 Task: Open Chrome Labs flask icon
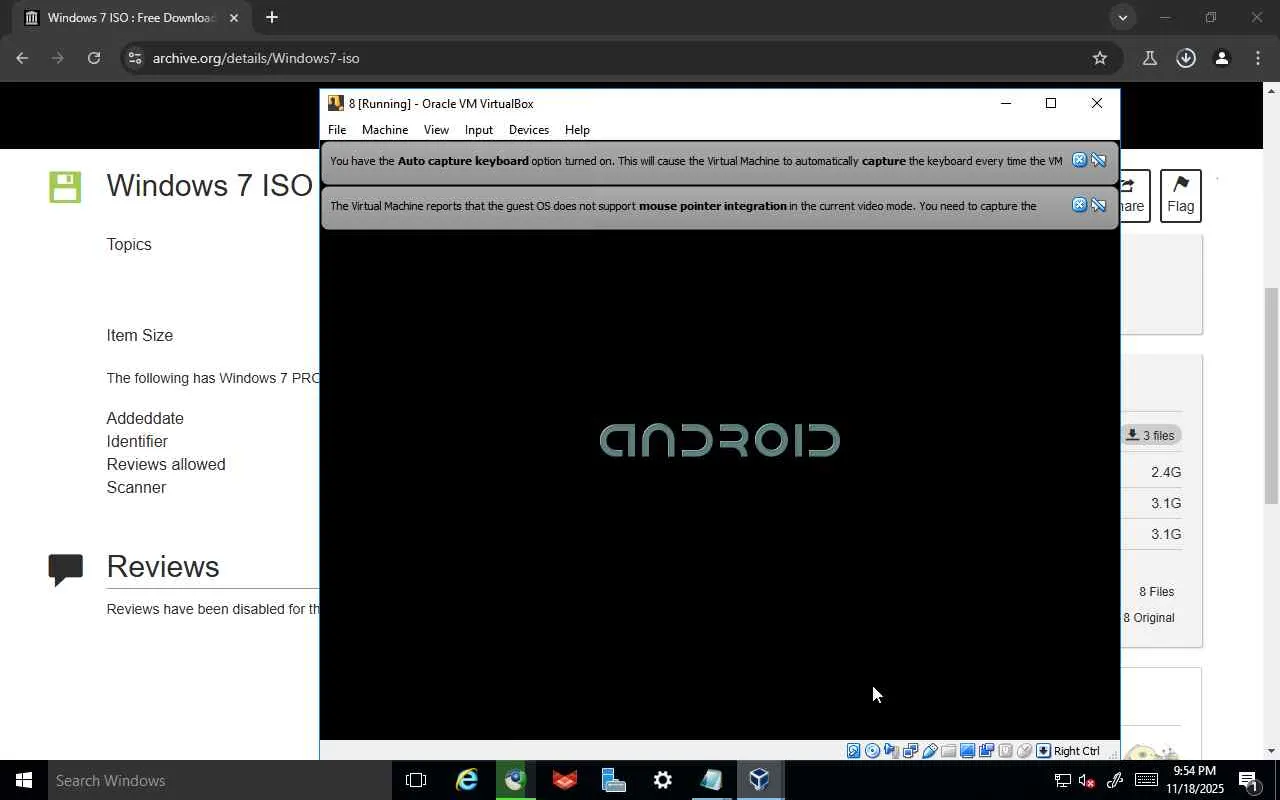1150,58
